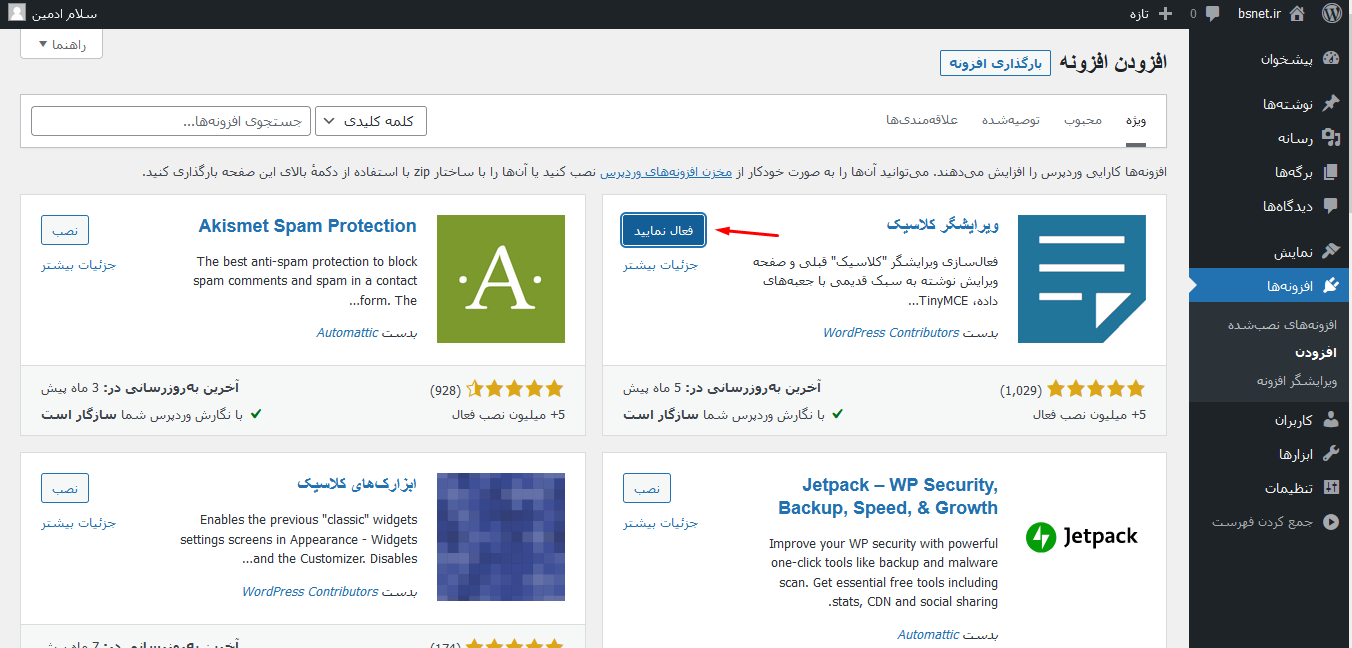Expand the راهنما help dropdown
Image resolution: width=1352 pixels, height=648 pixels.
pos(62,44)
